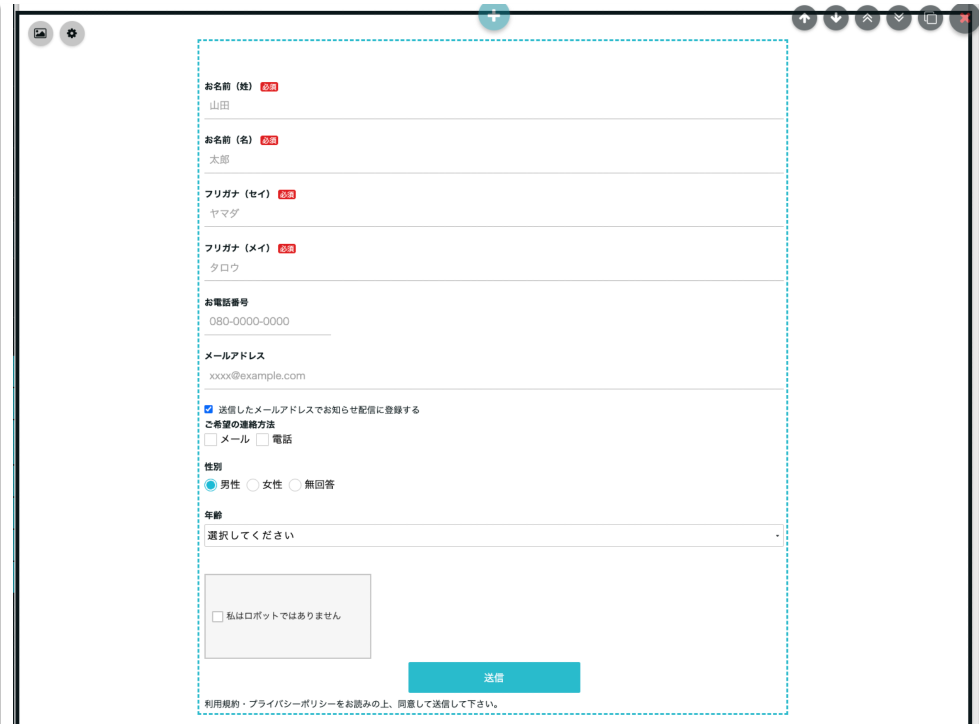Select the 無回答 radio button
This screenshot has height=724, width=979.
(x=295, y=485)
